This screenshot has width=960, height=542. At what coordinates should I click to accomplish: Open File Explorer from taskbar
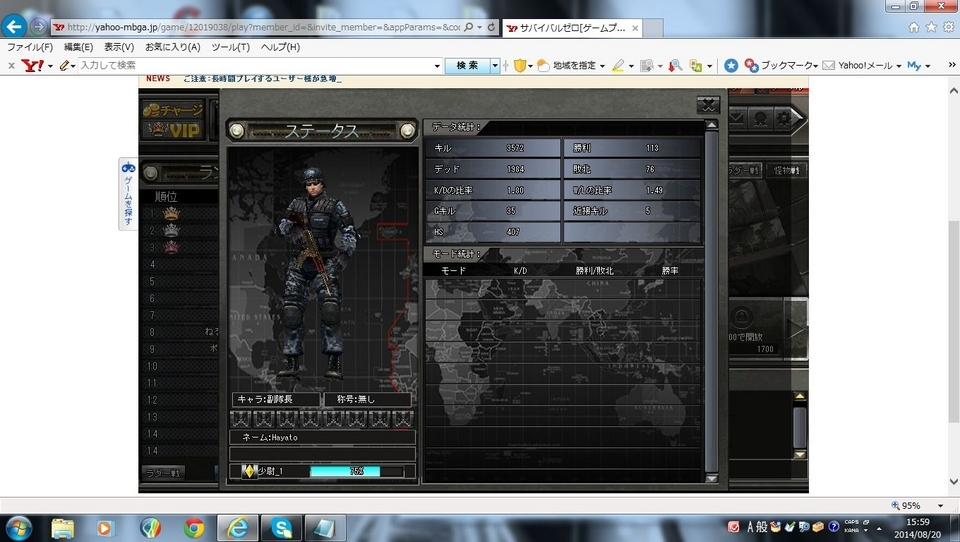(x=62, y=528)
